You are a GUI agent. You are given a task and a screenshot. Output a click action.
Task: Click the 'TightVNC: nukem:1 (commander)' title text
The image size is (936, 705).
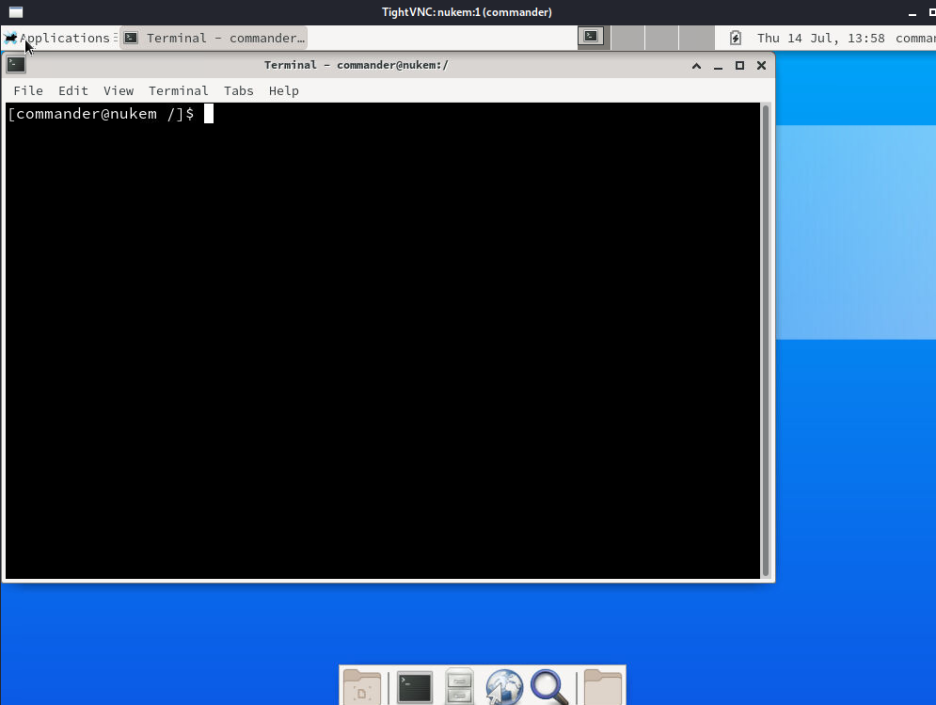467,12
